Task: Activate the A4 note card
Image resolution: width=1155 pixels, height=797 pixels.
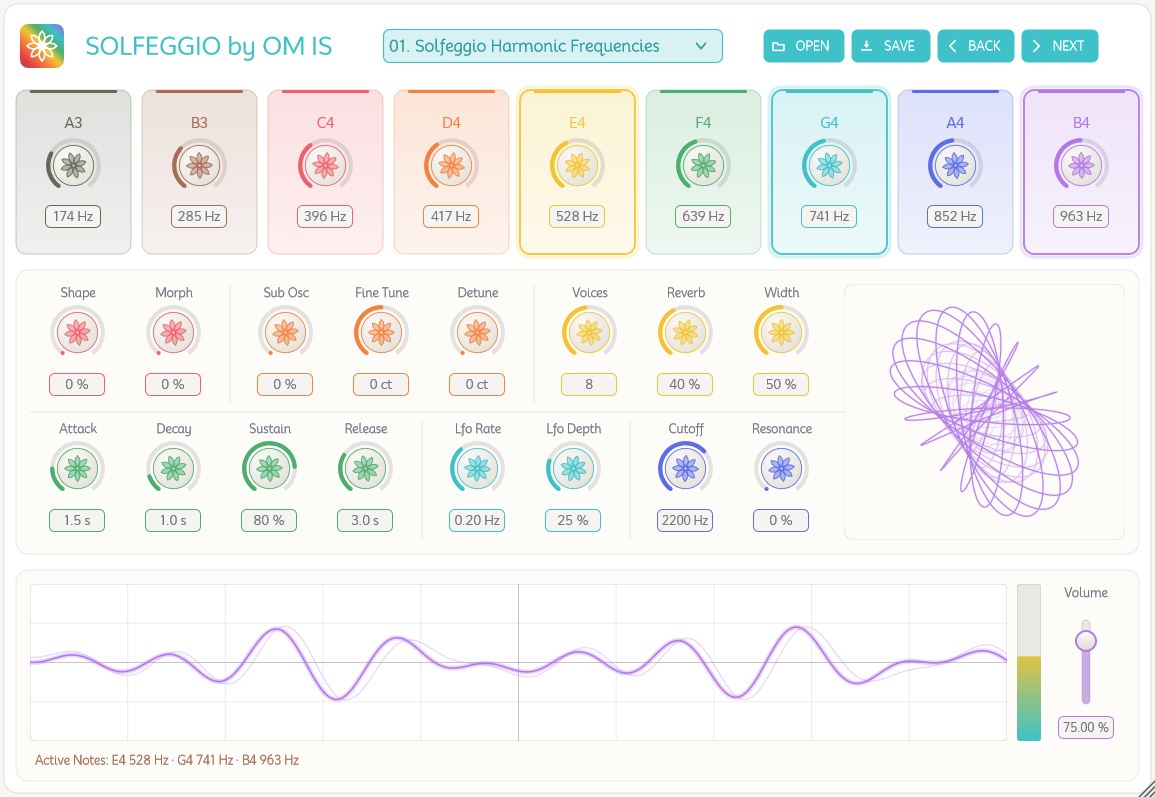Action: pos(955,172)
